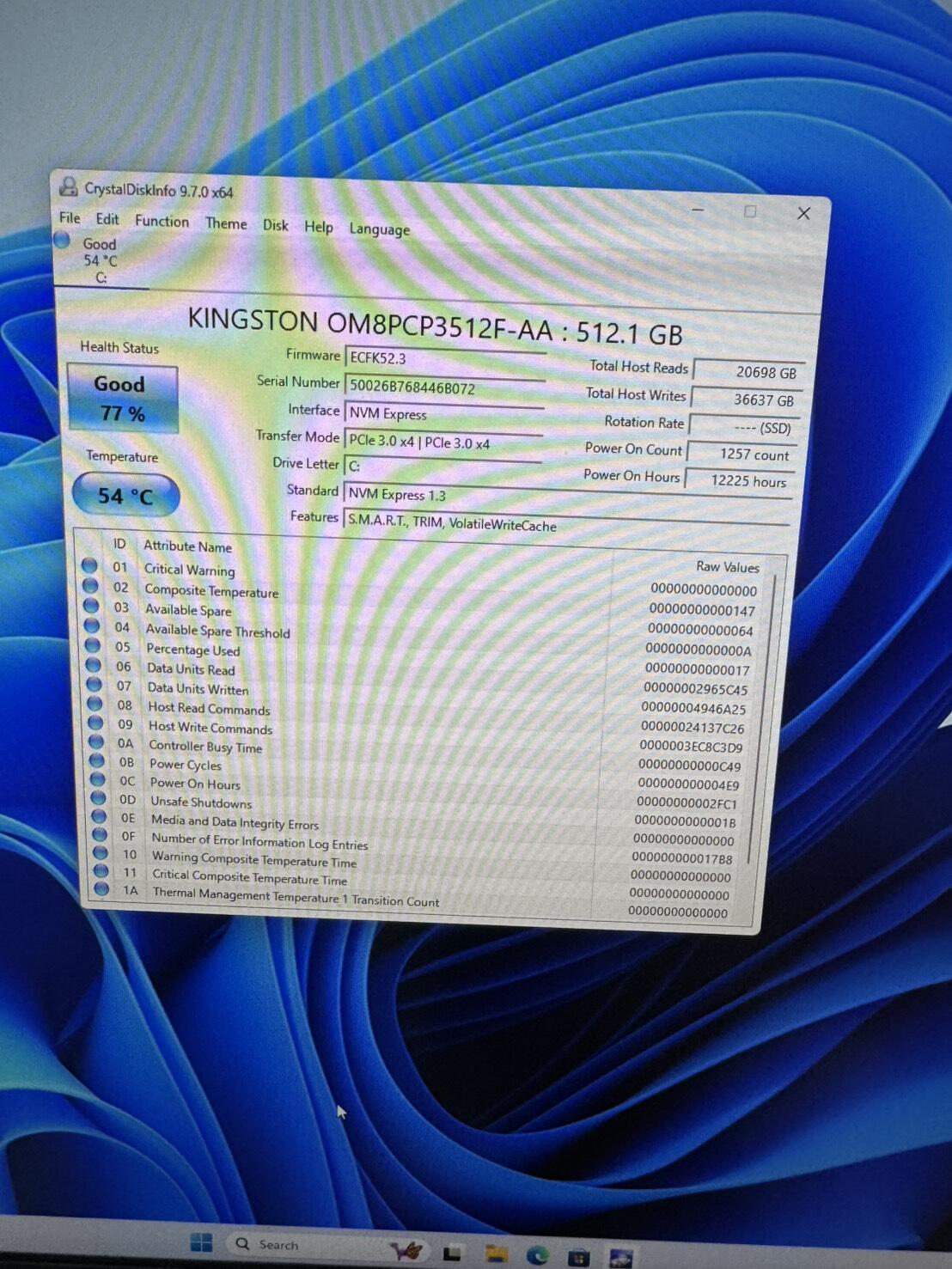The width and height of the screenshot is (952, 1269).
Task: Click the 54 °C temperature button
Action: 125,496
